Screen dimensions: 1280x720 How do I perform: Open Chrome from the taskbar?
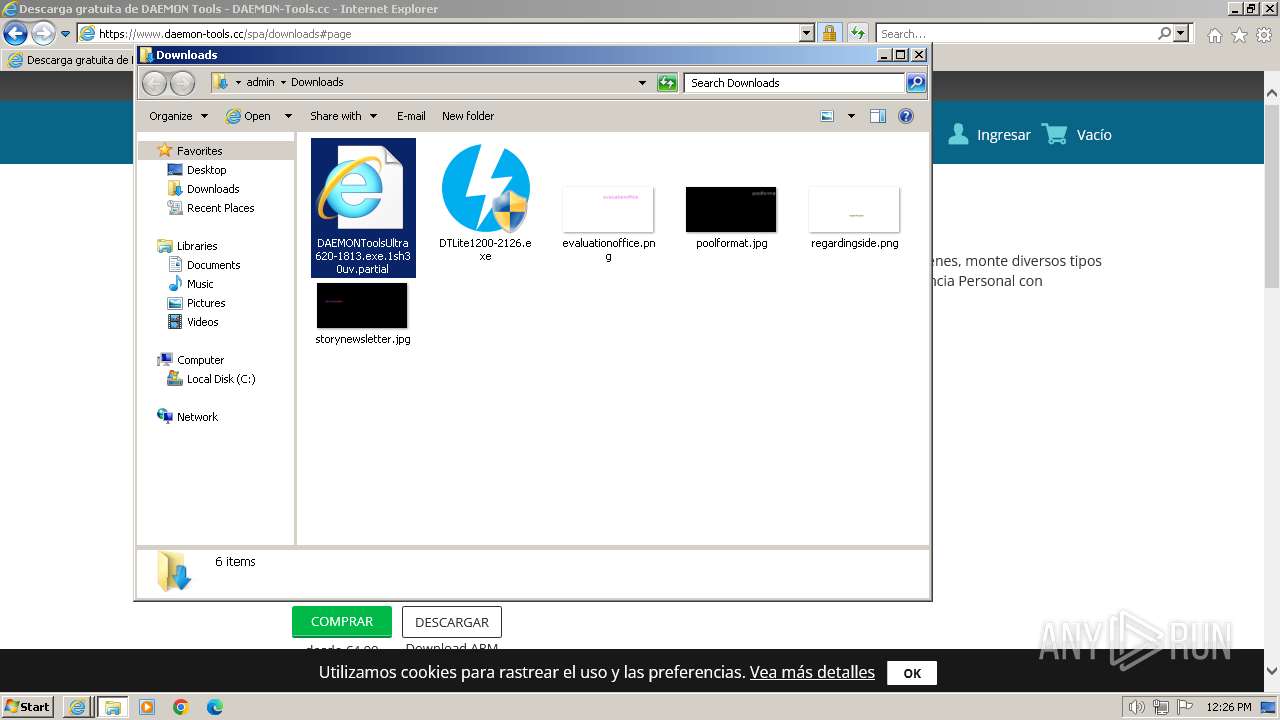[x=181, y=707]
